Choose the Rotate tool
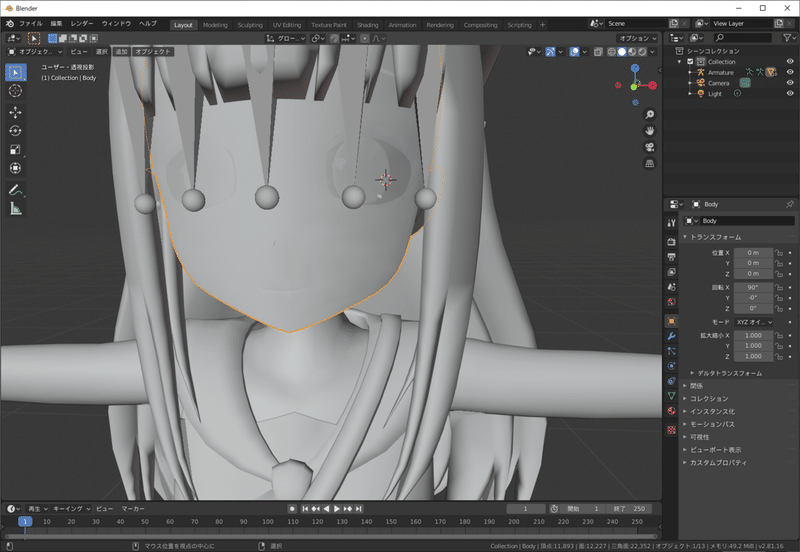800x552 pixels. click(15, 131)
